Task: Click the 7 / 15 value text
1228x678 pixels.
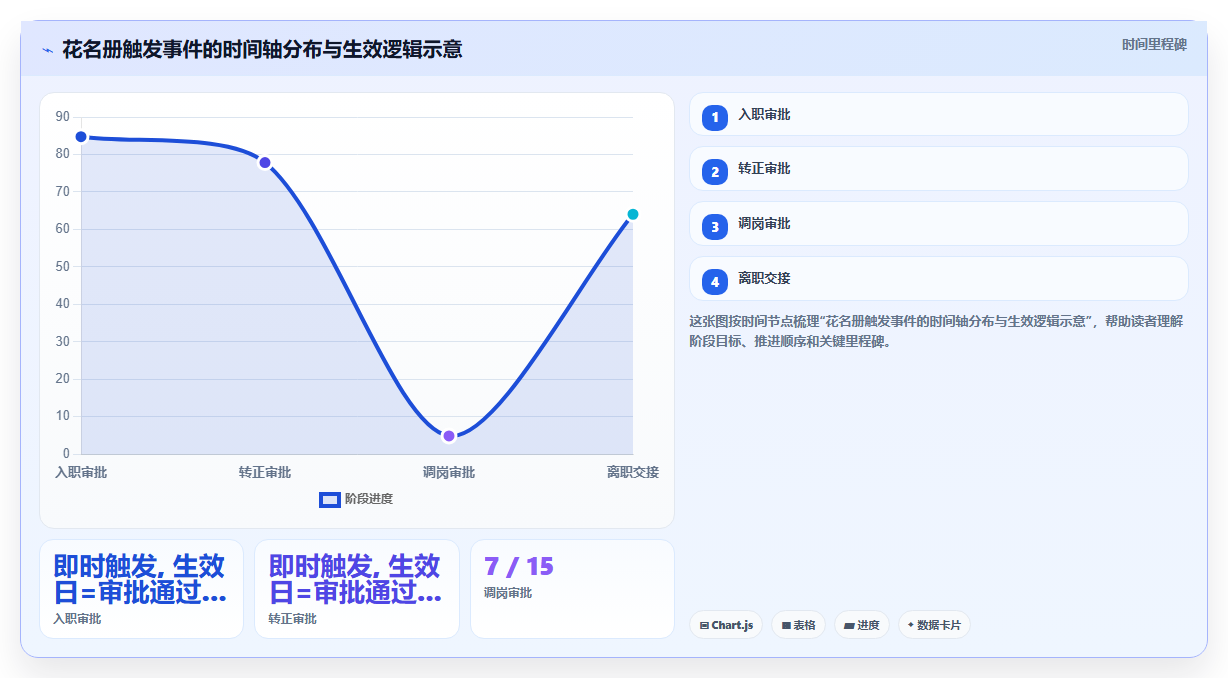Action: [518, 566]
